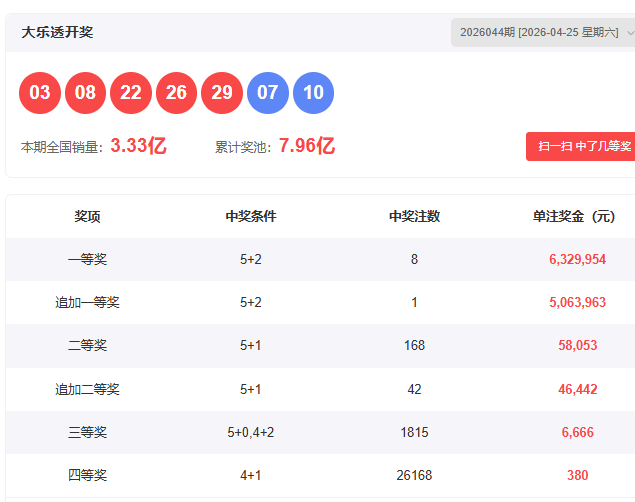This screenshot has width=635, height=502.
Task: Click the 奖项 column header
Action: [x=87, y=216]
